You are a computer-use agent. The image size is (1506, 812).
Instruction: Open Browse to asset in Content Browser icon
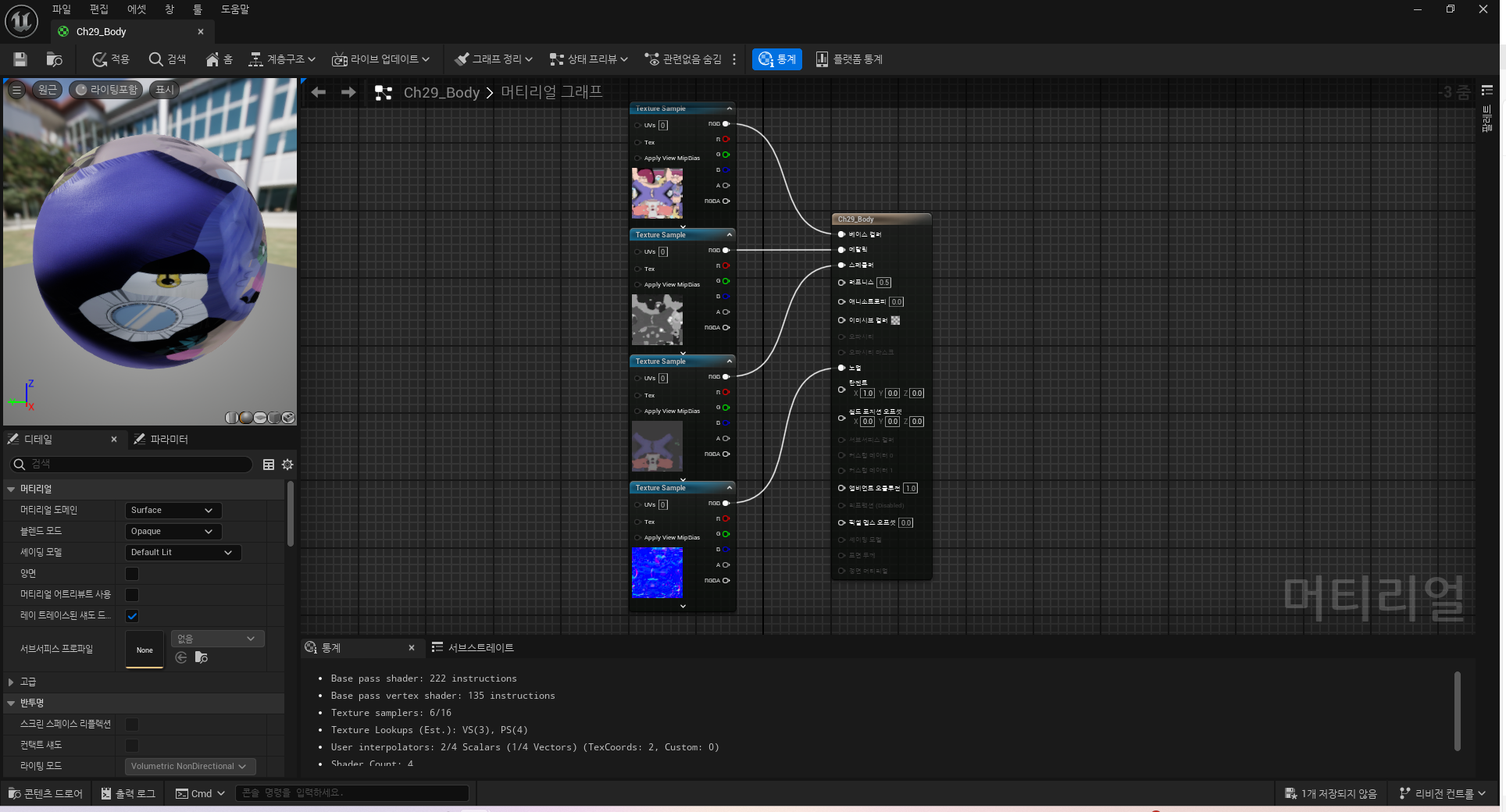[x=54, y=59]
